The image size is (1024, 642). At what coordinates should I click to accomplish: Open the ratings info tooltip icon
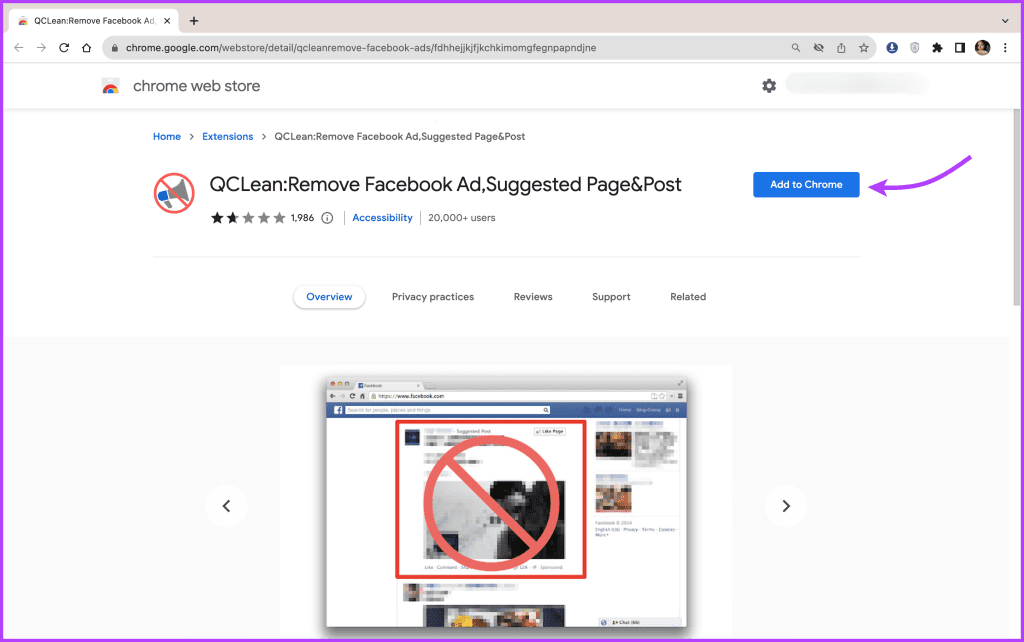[328, 217]
